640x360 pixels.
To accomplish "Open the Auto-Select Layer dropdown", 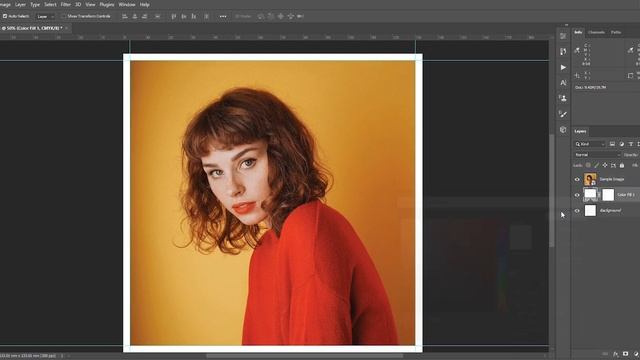I will tap(45, 16).
